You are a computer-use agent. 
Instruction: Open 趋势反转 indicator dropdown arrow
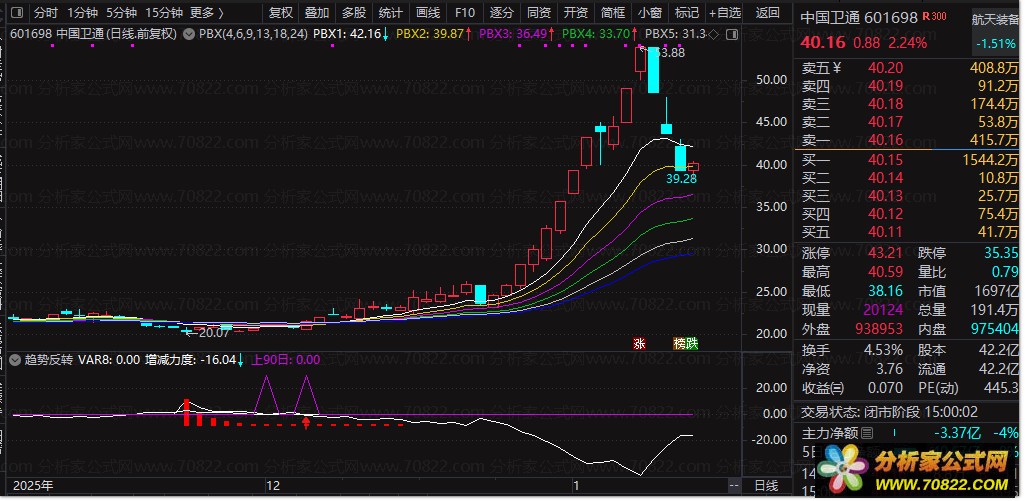14,360
